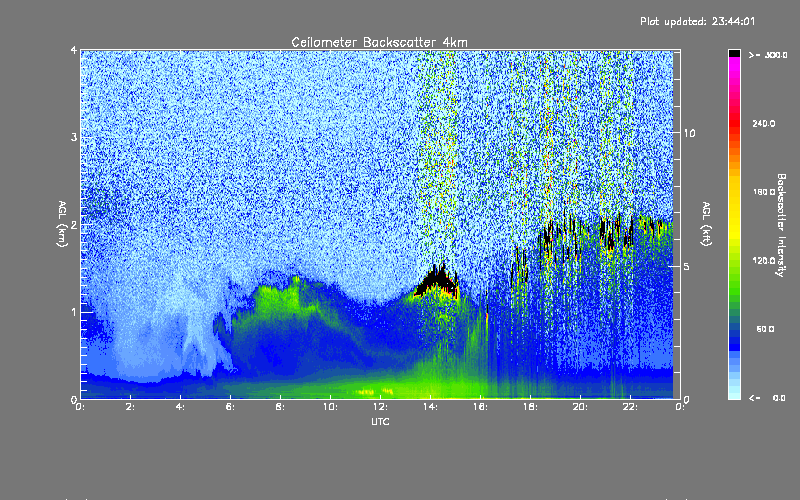Click the "4:" UTC time tick
The image size is (800, 500).
point(181,407)
